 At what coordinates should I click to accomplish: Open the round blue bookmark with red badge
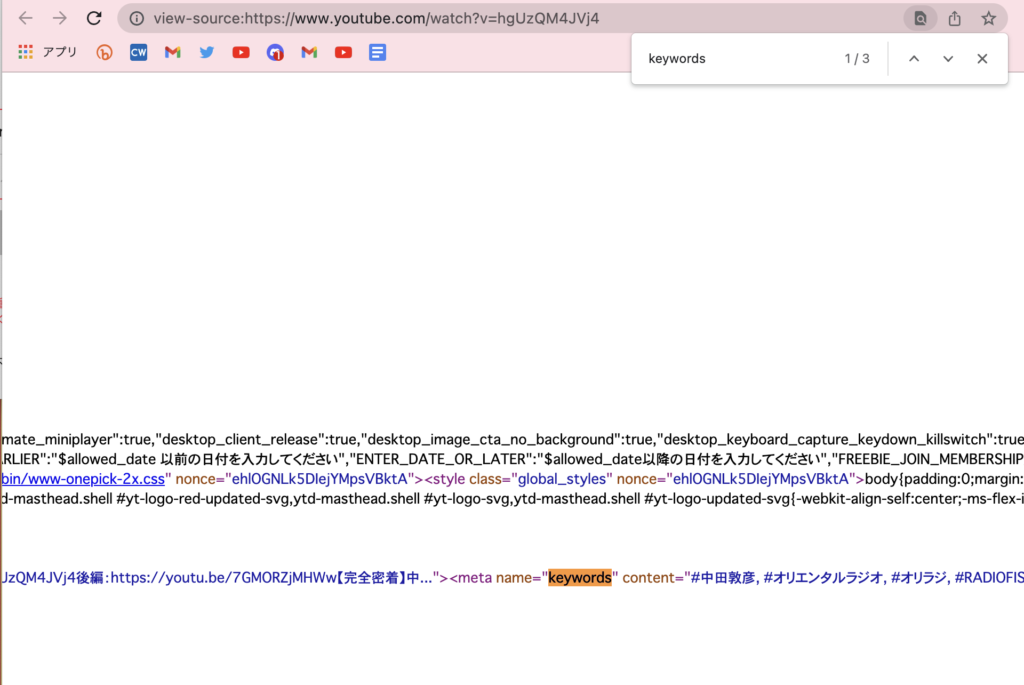[275, 52]
